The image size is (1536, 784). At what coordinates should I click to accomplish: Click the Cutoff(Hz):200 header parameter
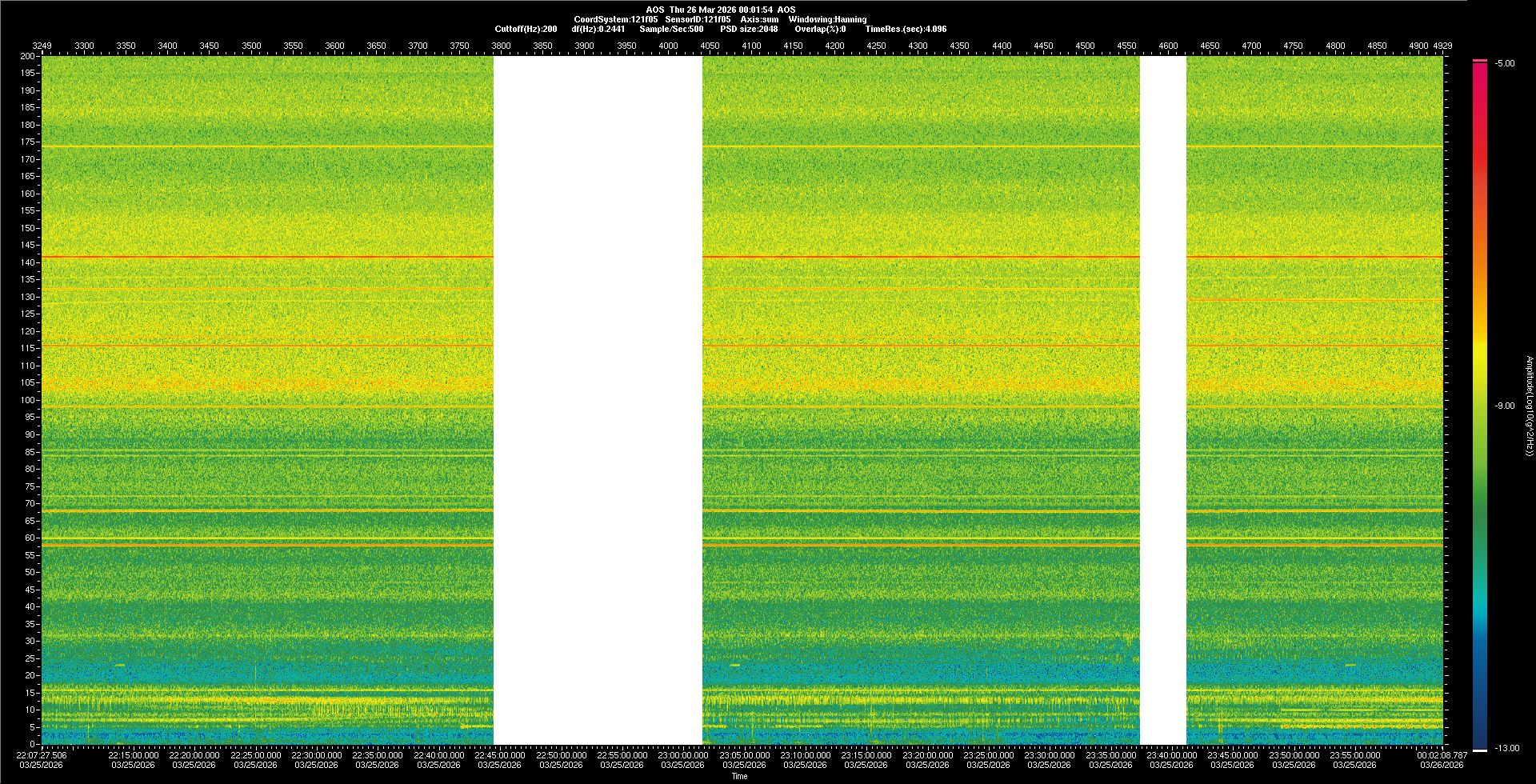tap(526, 29)
